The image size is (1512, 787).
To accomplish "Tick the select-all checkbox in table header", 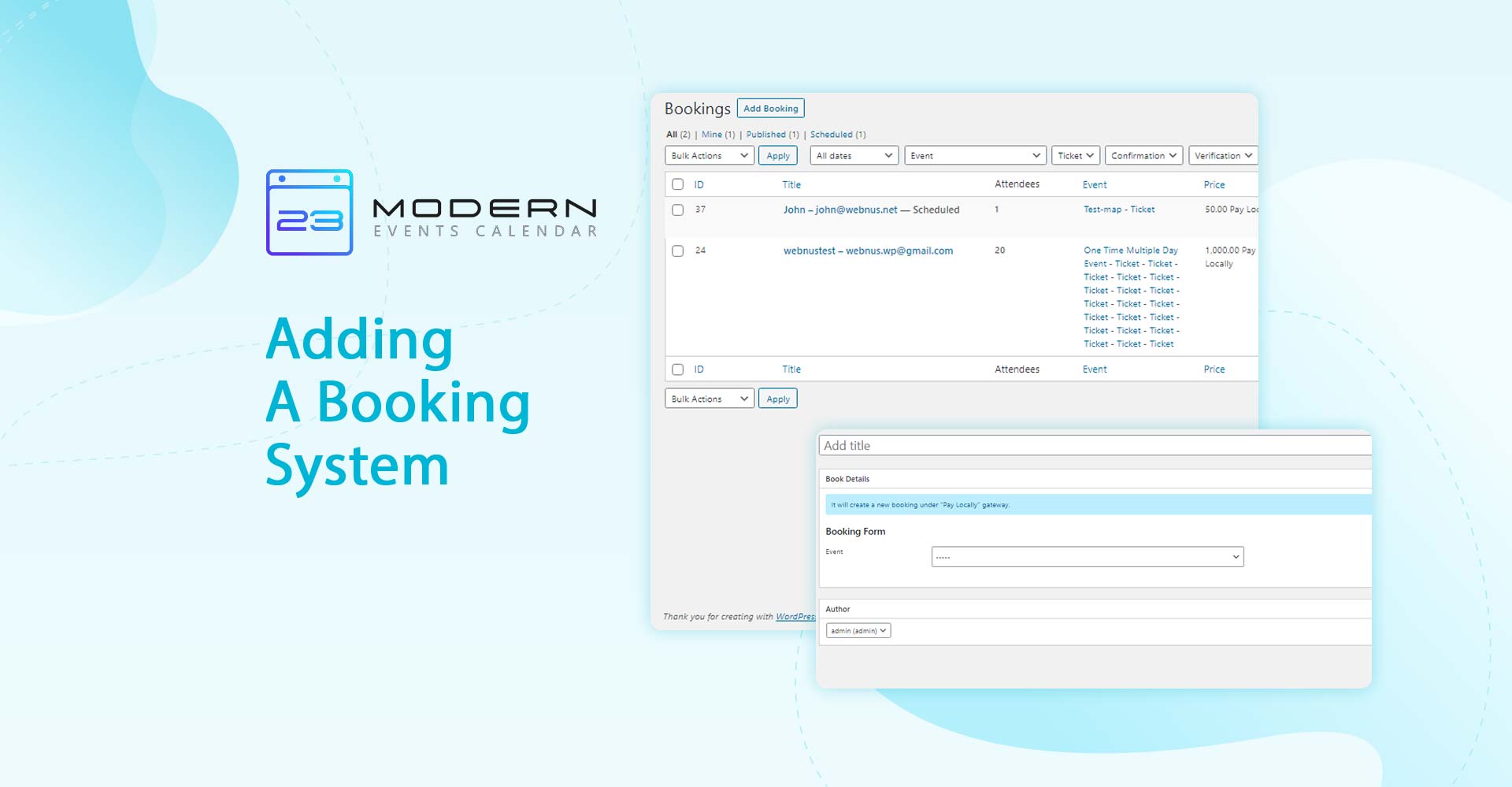I will (x=677, y=184).
